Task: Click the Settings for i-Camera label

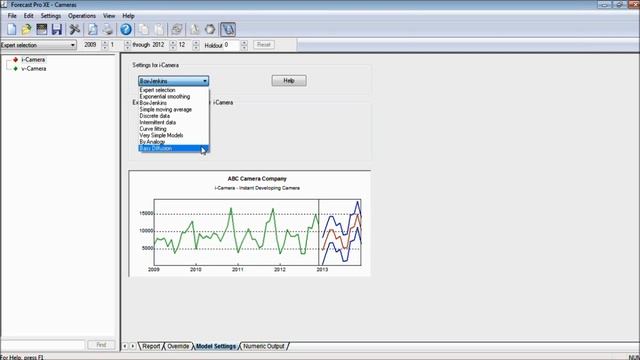Action: click(156, 65)
